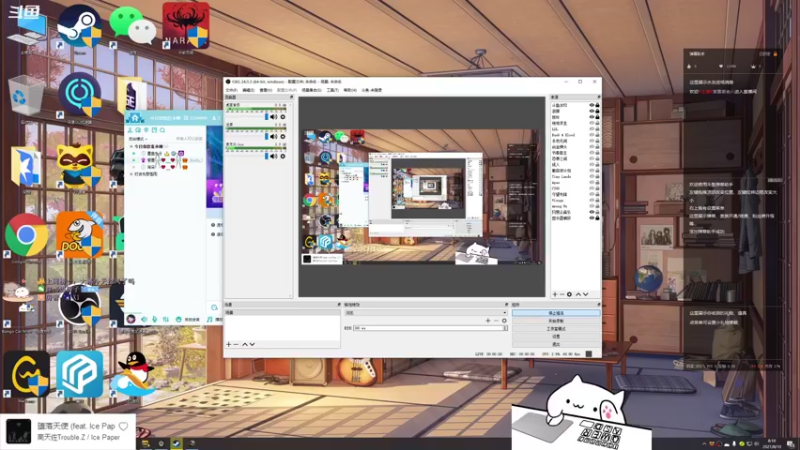Pop out the Audio Mixer panel

[x=291, y=97]
